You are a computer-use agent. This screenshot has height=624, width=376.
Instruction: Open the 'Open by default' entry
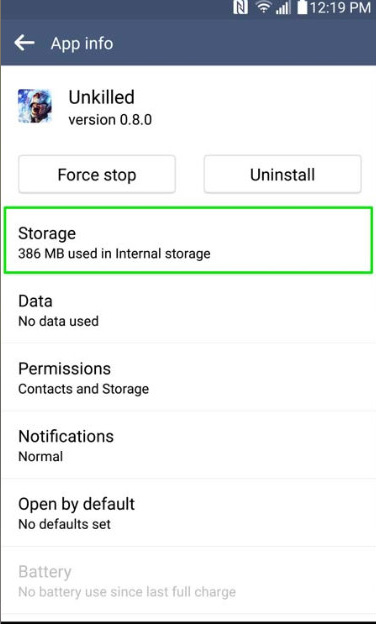pyautogui.click(x=188, y=513)
